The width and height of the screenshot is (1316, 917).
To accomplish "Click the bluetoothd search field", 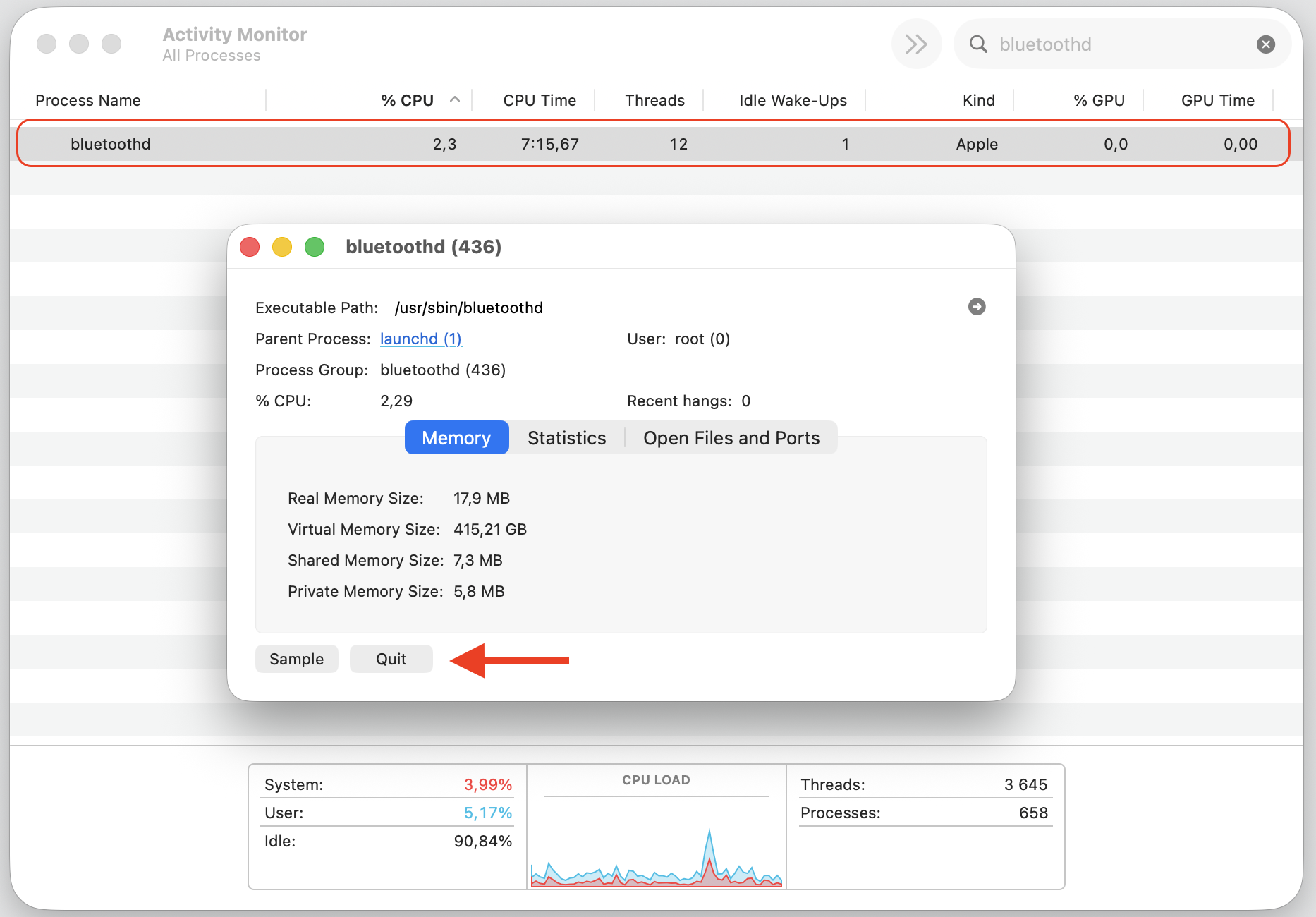I will pyautogui.click(x=1122, y=44).
